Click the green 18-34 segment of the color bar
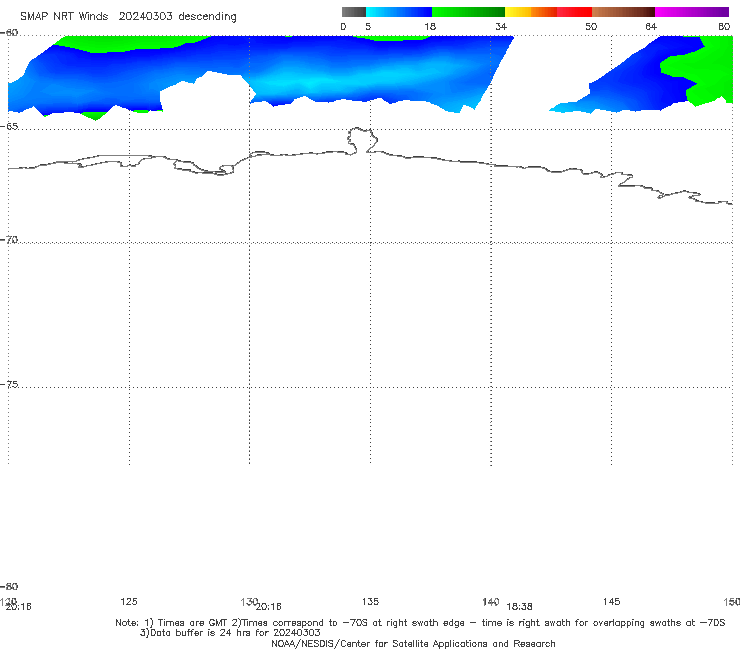Viewport: 740px width, 650px height. 468,12
